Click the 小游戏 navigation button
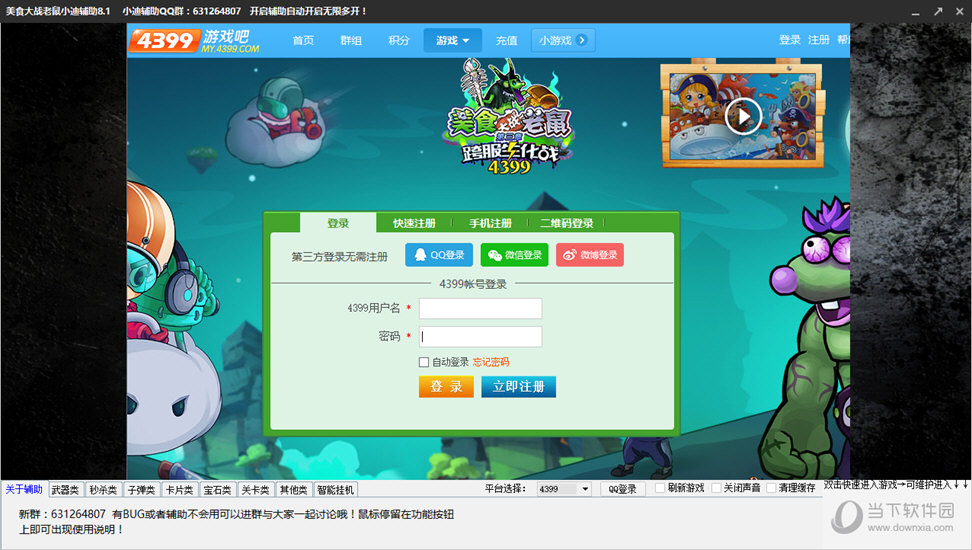This screenshot has height=550, width=972. tap(563, 40)
